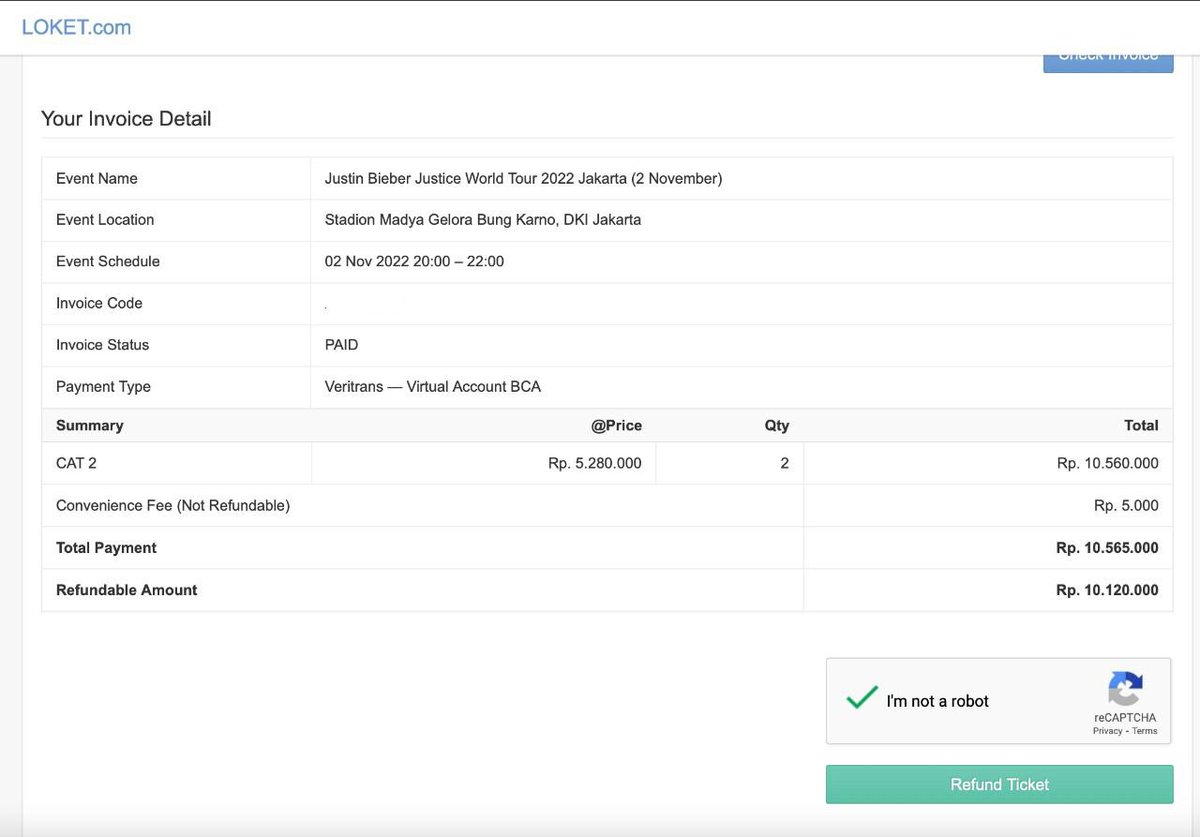Click the Your Invoice Detail heading
Image resolution: width=1200 pixels, height=837 pixels.
pyautogui.click(x=126, y=118)
